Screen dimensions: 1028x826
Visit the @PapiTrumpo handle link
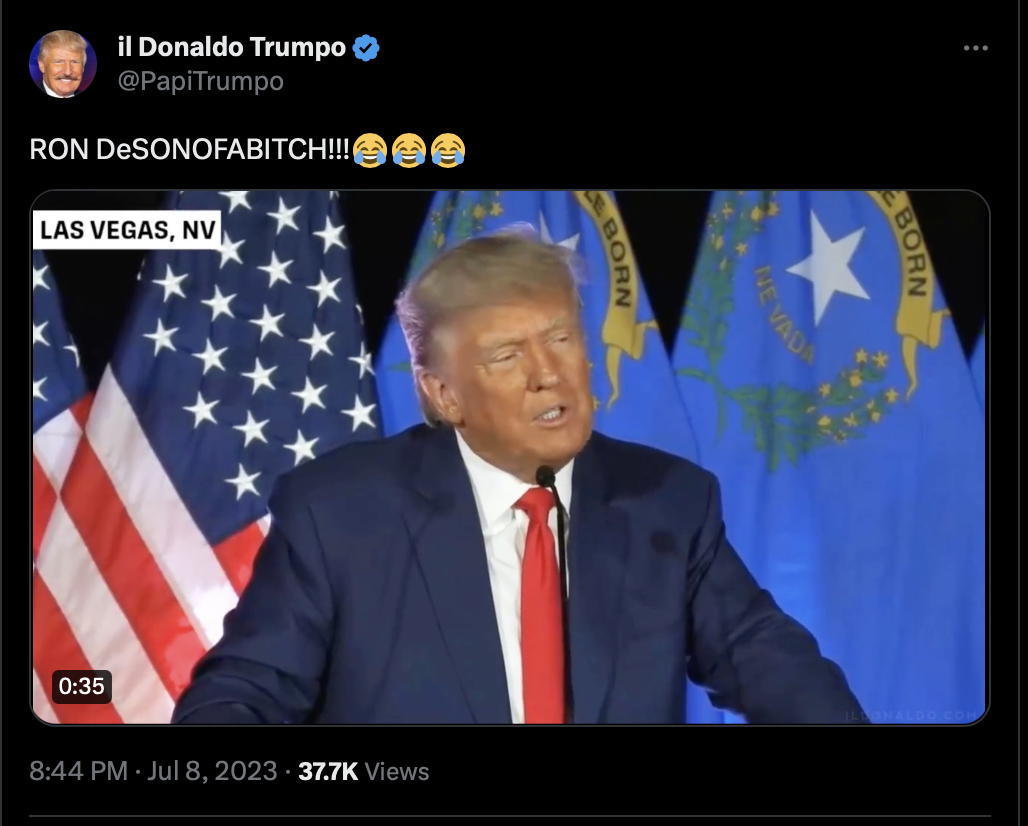pyautogui.click(x=201, y=81)
